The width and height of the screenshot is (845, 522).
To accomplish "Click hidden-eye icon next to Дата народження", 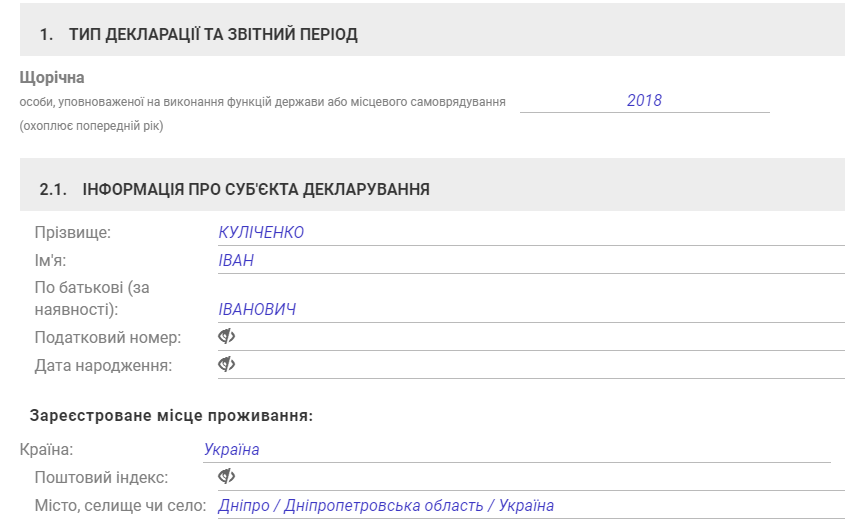I will (226, 365).
